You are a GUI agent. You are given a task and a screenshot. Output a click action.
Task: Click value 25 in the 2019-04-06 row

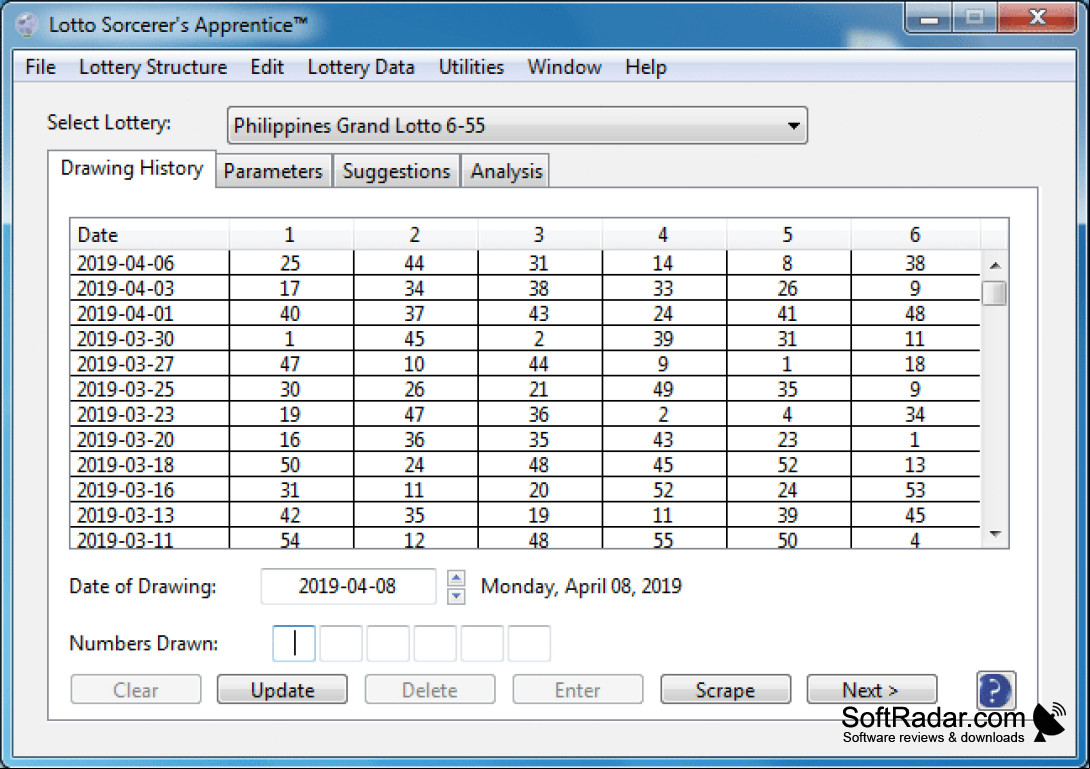pos(290,264)
